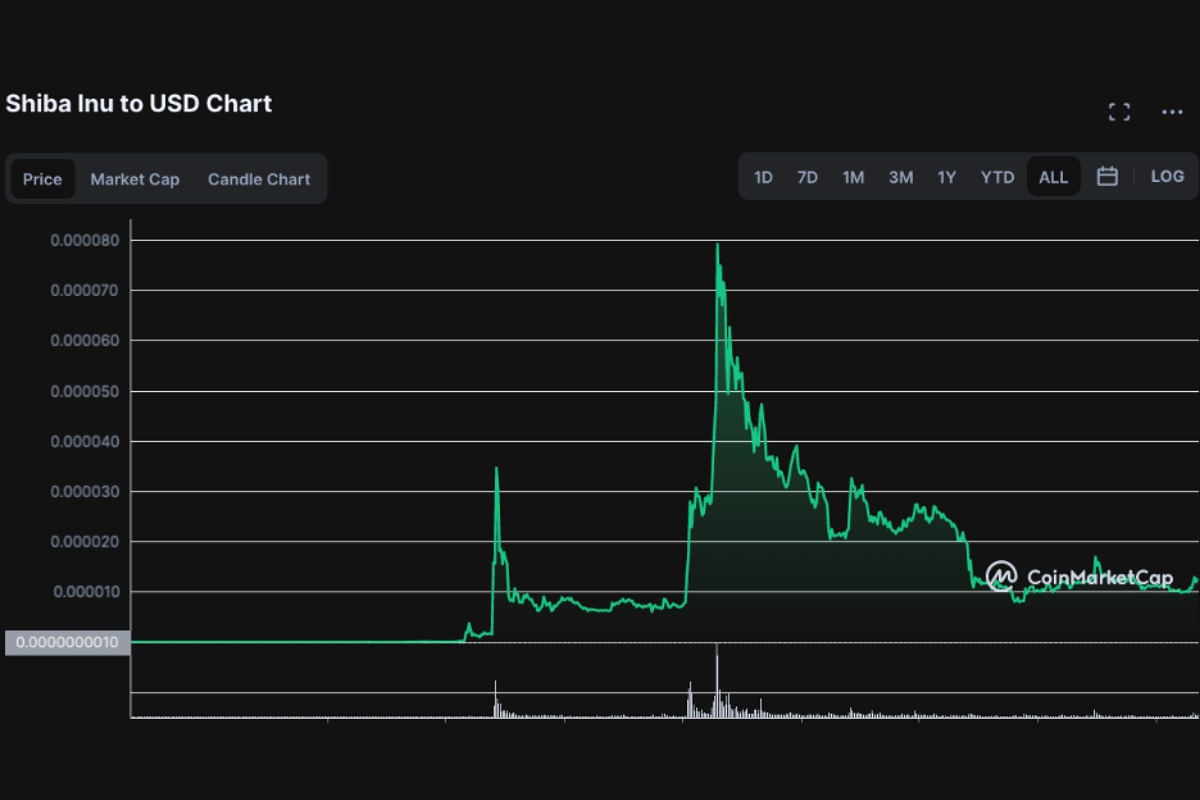Viewport: 1200px width, 800px height.
Task: Switch to the Candle Chart tab
Action: tap(259, 179)
